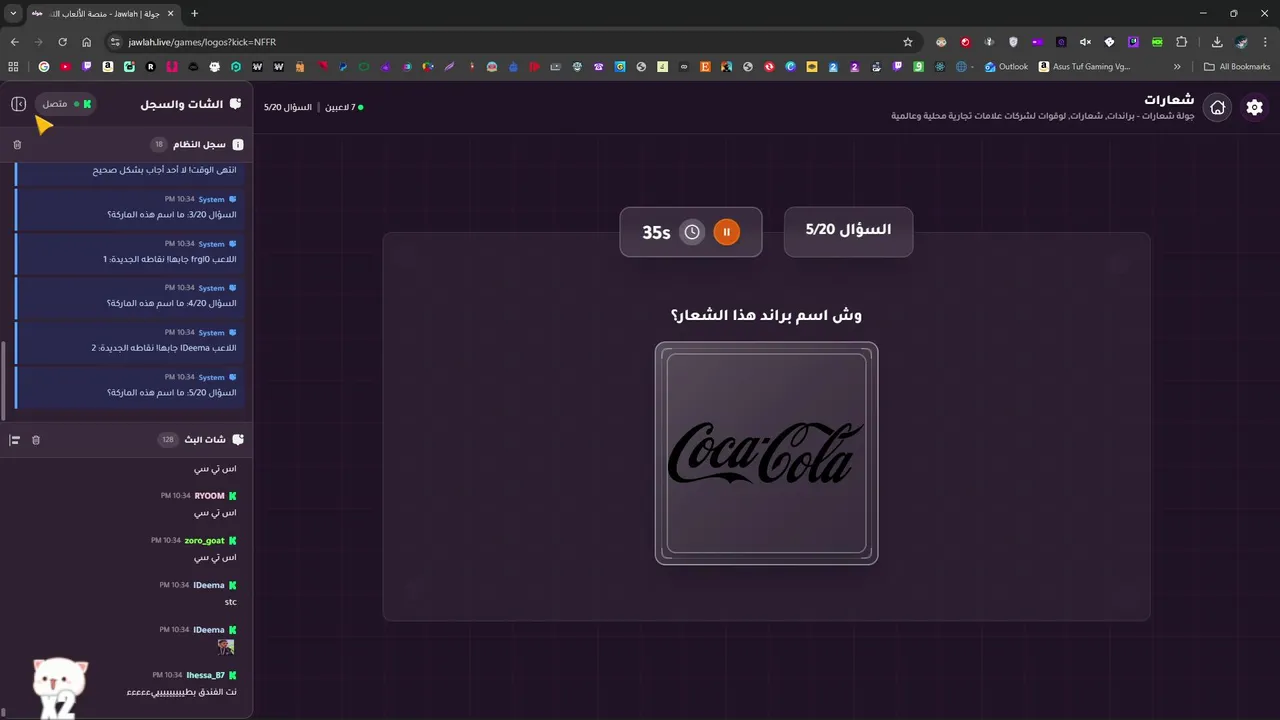
Task: Open the Chrome three-dot menu
Action: point(1265,42)
